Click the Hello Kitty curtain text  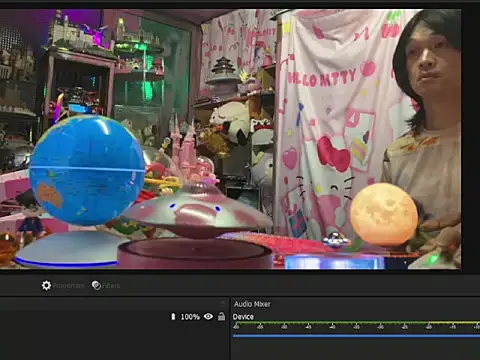[321, 78]
